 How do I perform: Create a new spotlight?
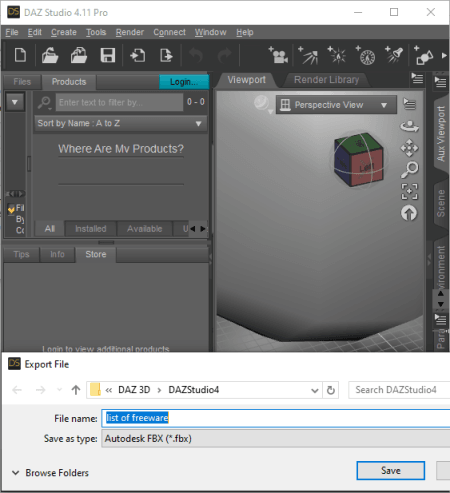pyautogui.click(x=394, y=55)
